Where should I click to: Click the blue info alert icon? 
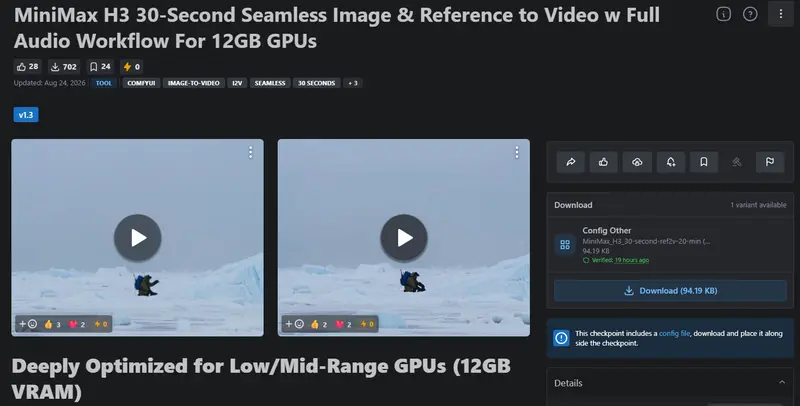click(561, 338)
